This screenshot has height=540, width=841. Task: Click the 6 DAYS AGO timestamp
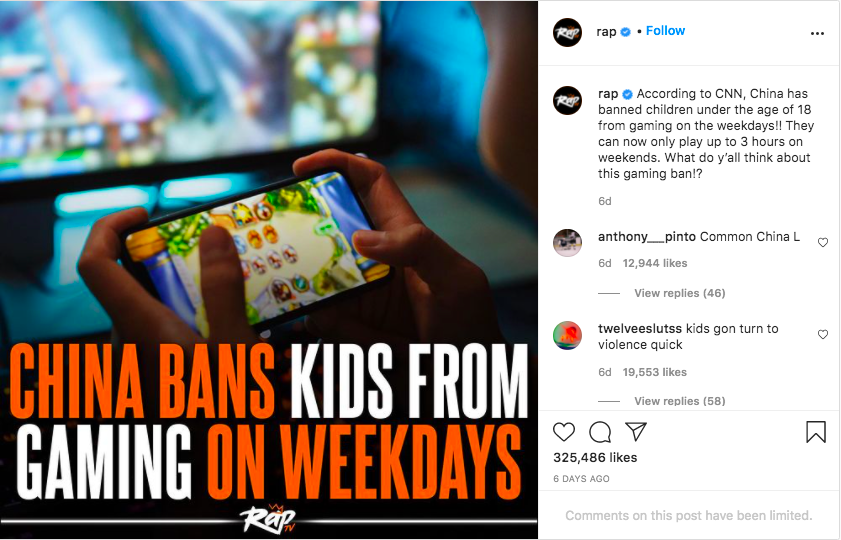(581, 479)
